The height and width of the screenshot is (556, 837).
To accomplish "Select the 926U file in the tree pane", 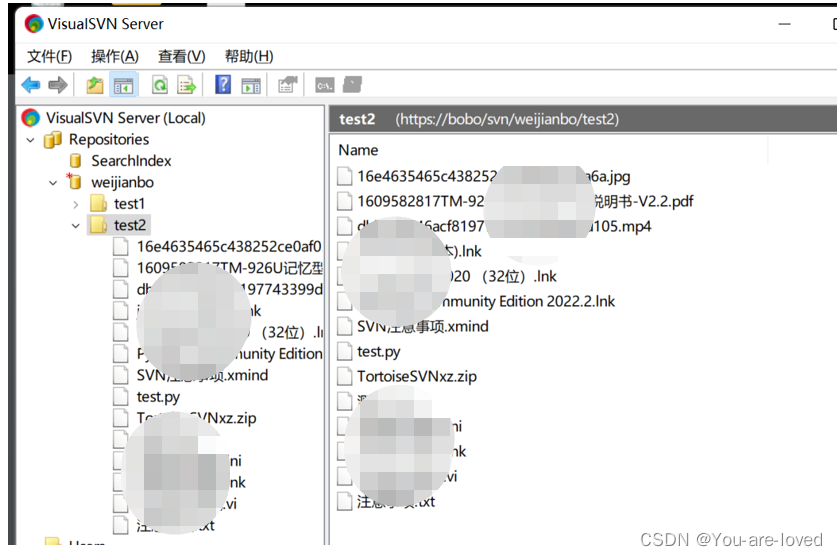I will (230, 268).
